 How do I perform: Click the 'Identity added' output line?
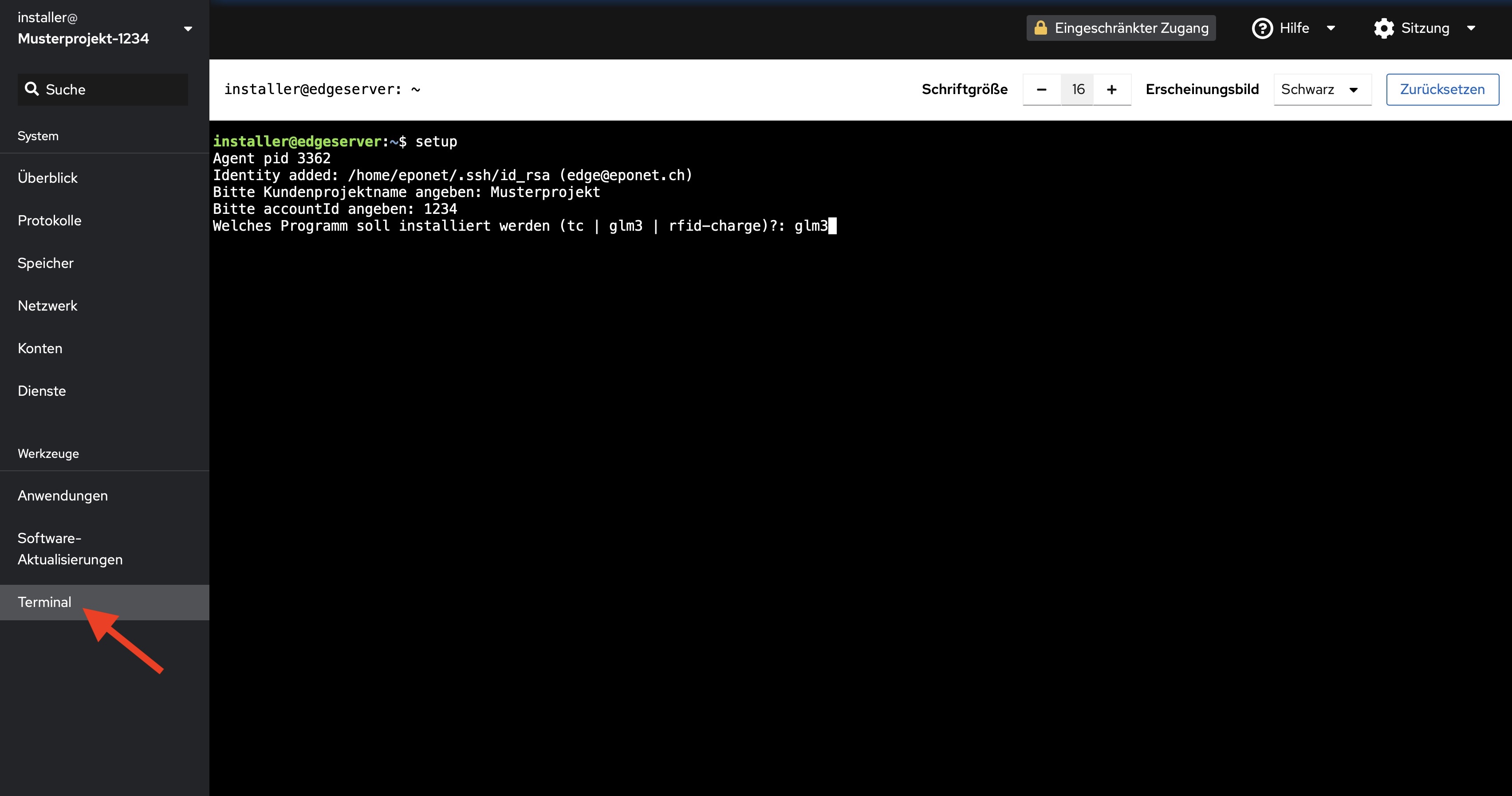[453, 175]
